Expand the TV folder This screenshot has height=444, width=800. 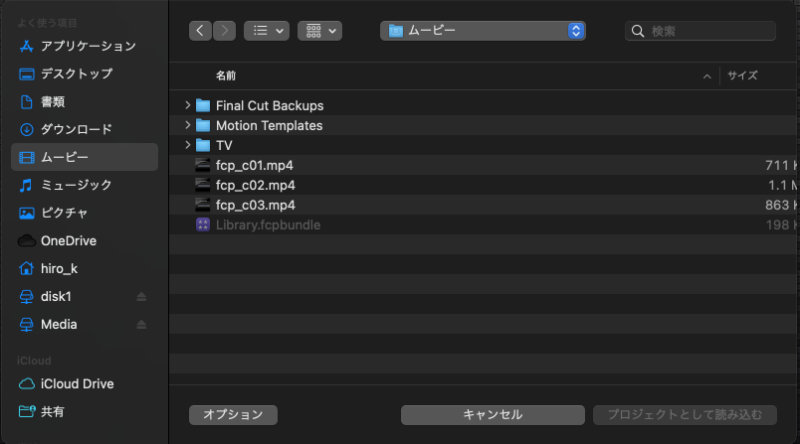coord(188,145)
